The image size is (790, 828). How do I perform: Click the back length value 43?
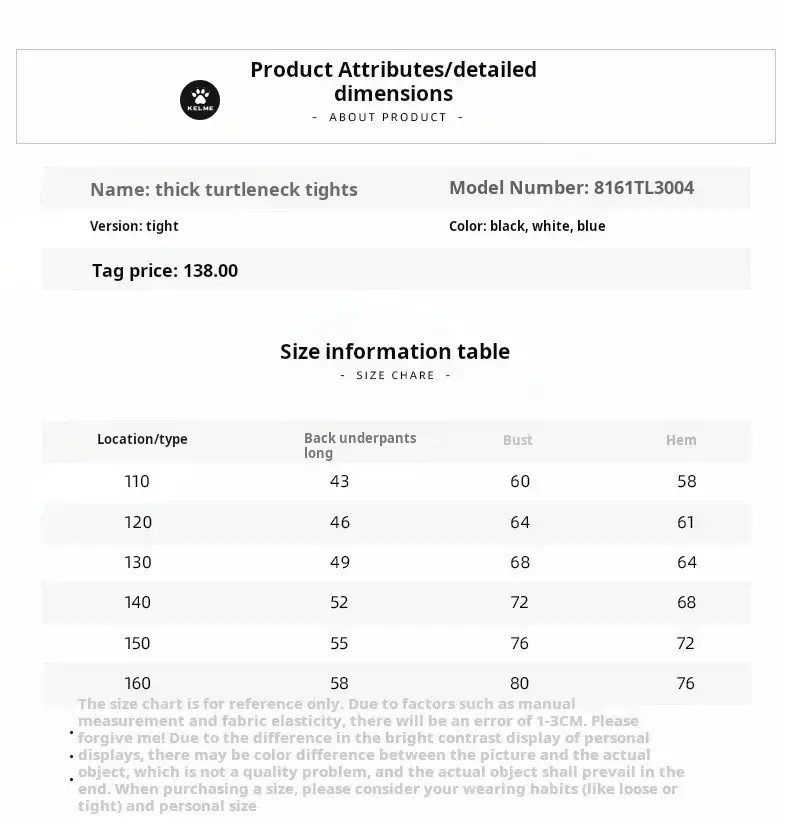340,481
